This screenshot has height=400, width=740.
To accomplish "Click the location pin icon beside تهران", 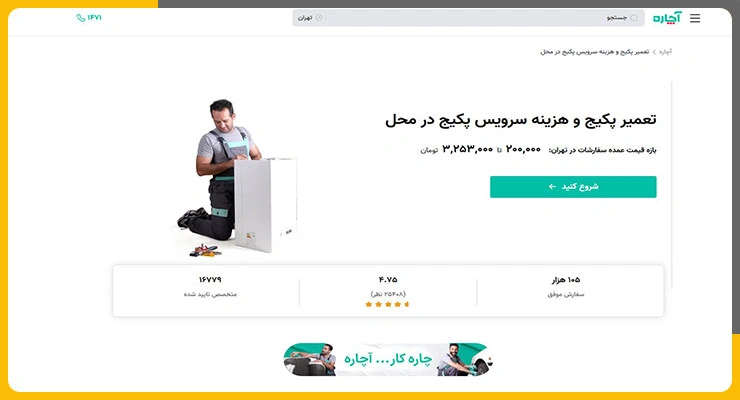I will [x=319, y=18].
